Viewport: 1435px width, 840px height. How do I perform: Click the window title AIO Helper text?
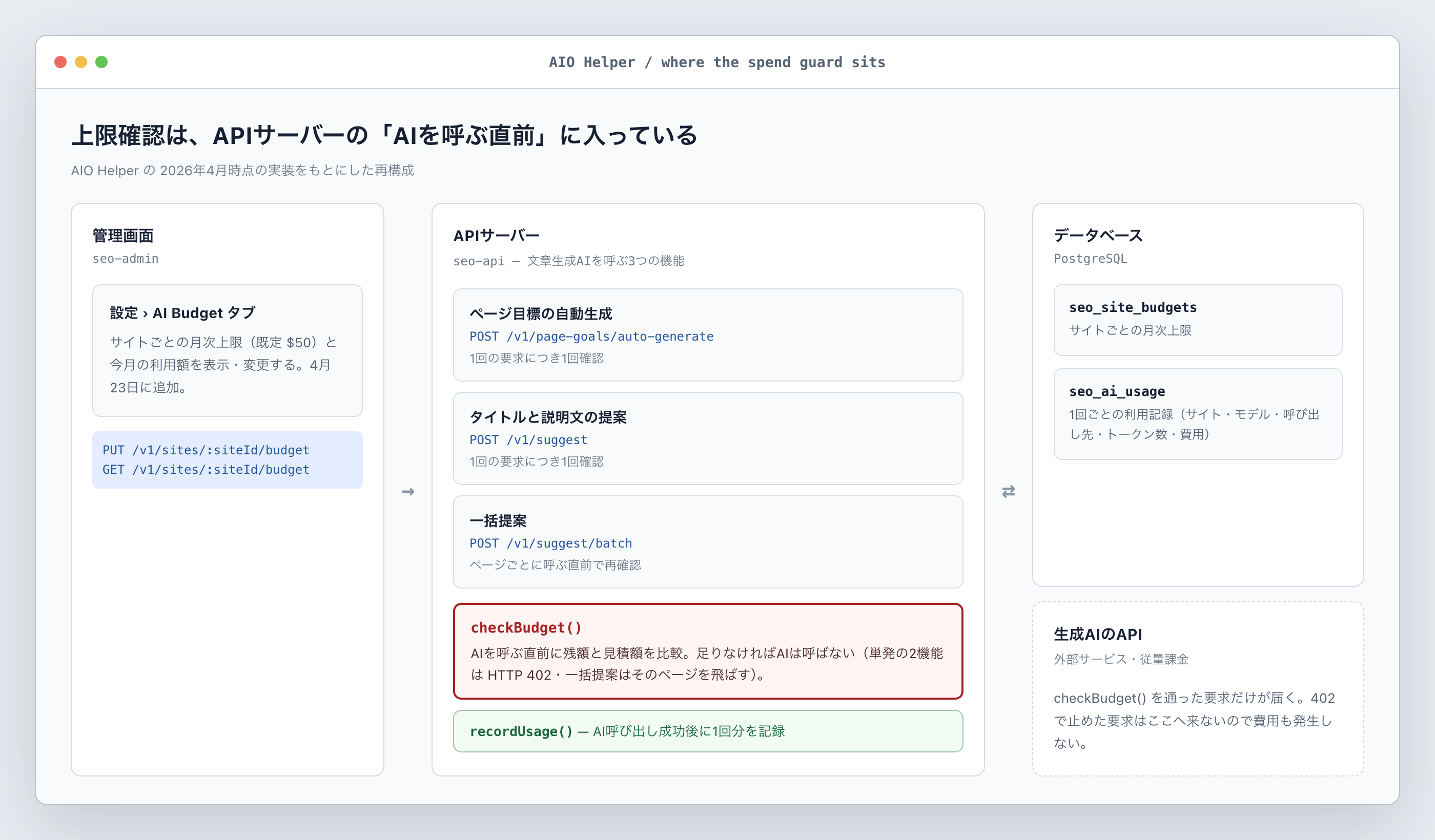(x=717, y=62)
